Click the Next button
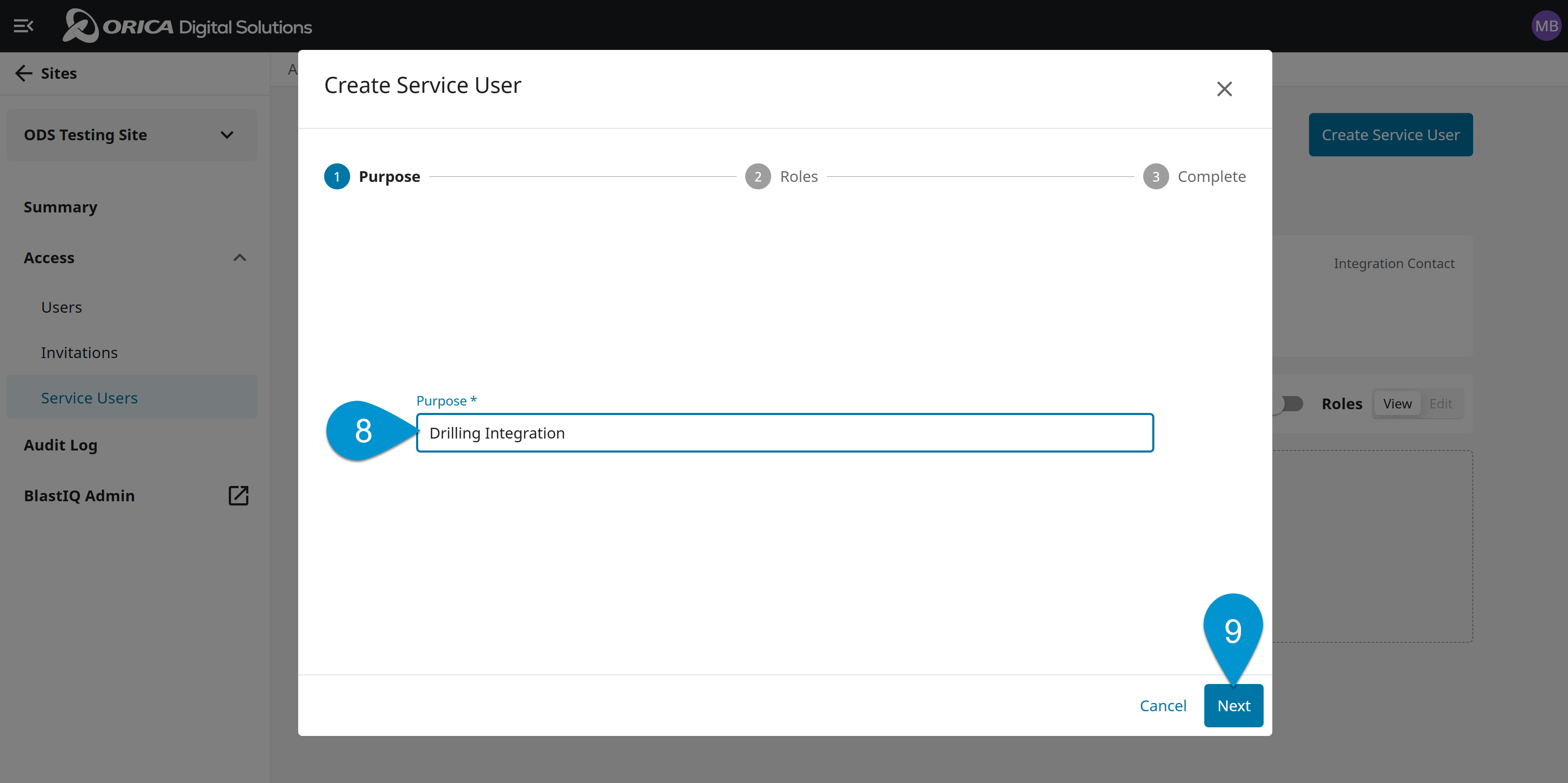 [1233, 706]
